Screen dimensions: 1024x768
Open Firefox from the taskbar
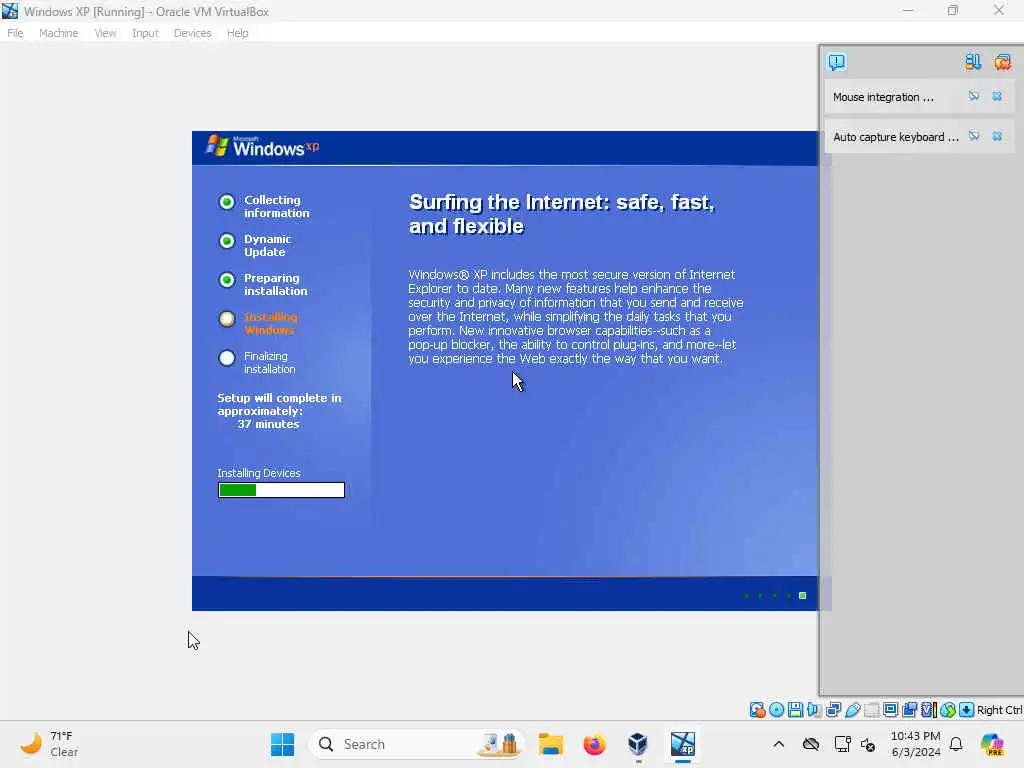[594, 744]
